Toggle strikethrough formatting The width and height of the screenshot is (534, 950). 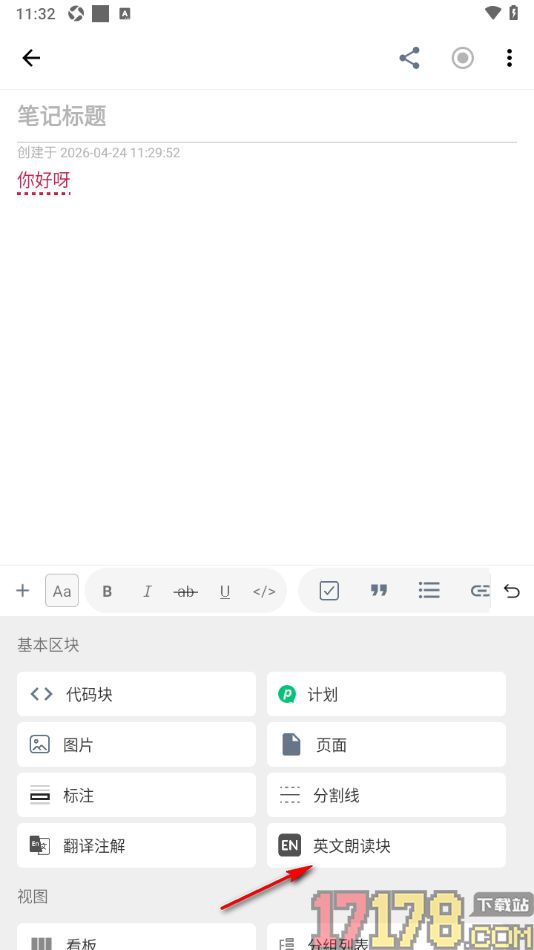(x=185, y=591)
